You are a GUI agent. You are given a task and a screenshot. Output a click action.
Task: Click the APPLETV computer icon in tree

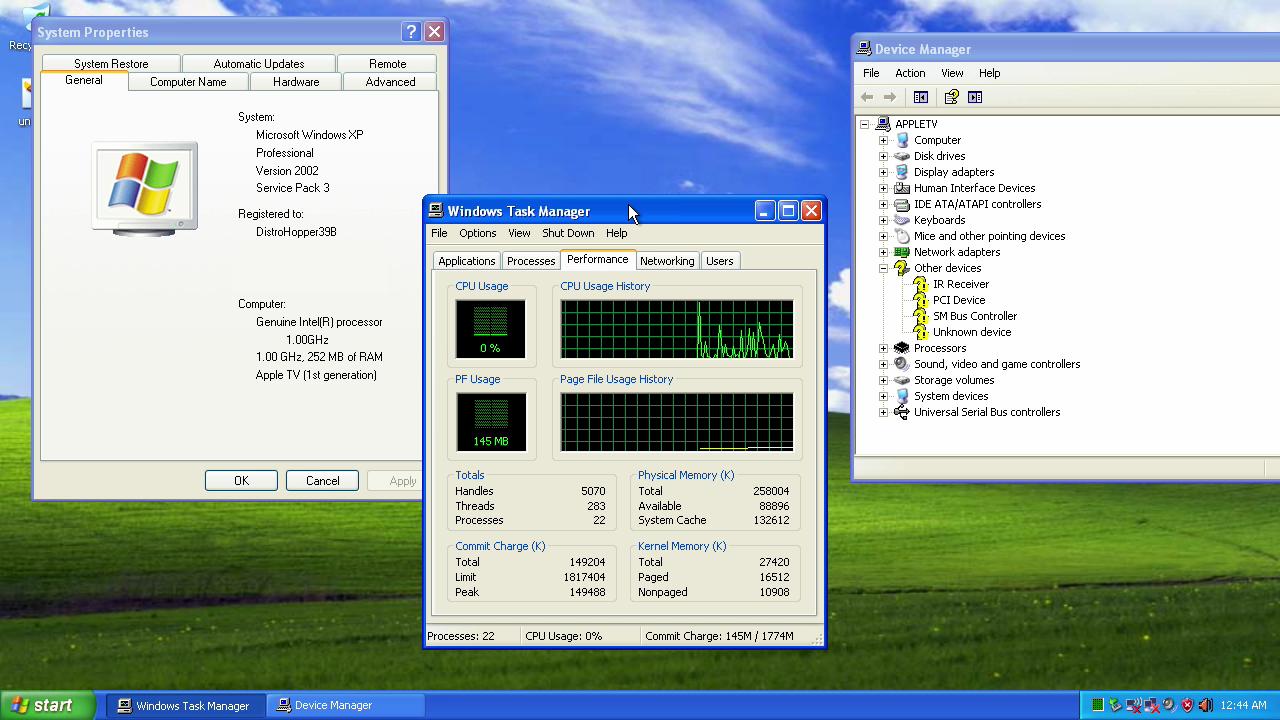(883, 124)
